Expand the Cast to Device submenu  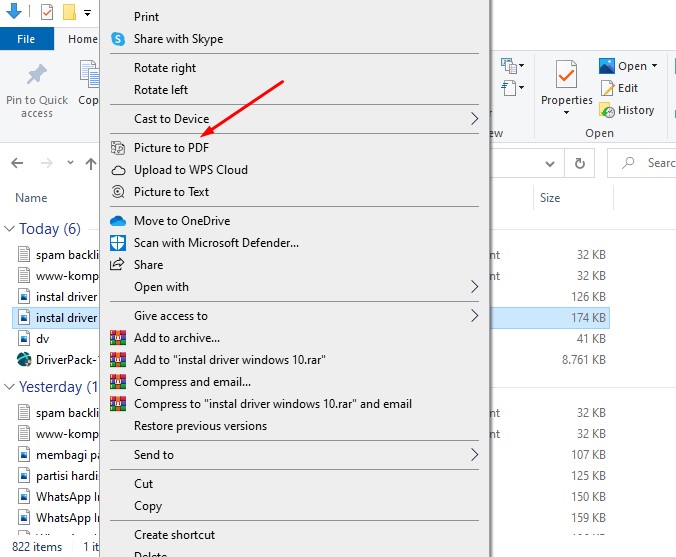(x=474, y=119)
